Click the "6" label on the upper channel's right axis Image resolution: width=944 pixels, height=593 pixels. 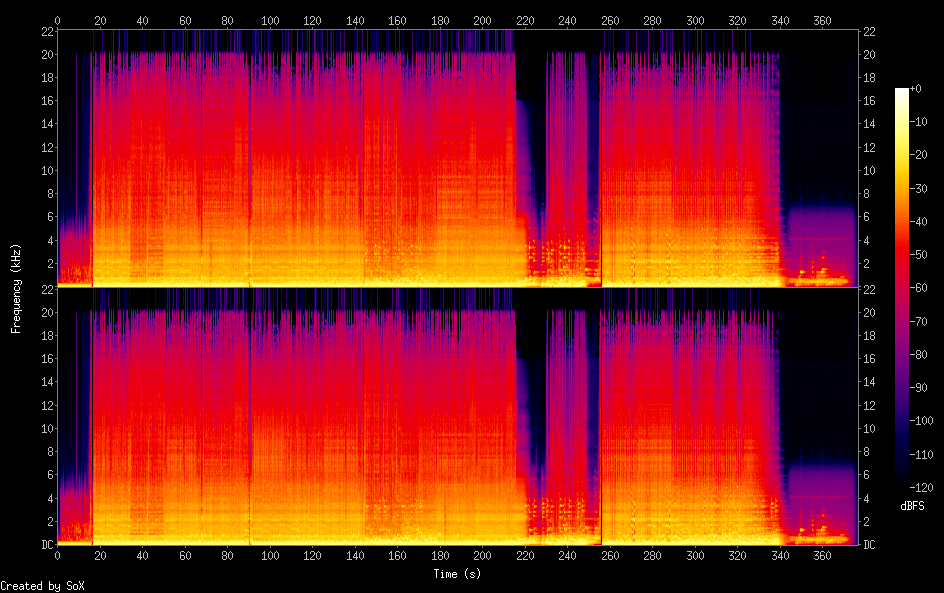866,217
